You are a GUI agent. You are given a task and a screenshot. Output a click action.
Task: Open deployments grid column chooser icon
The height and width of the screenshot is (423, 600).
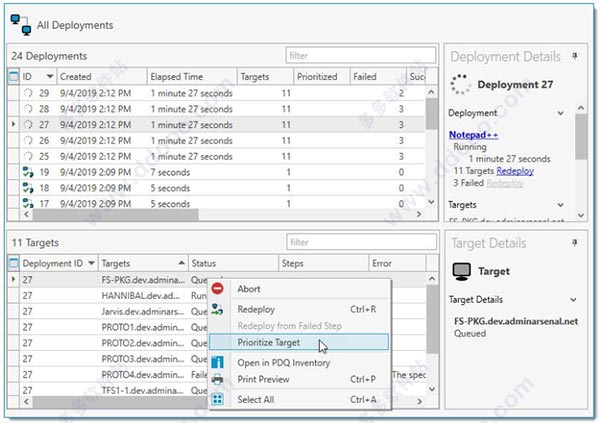(13, 76)
